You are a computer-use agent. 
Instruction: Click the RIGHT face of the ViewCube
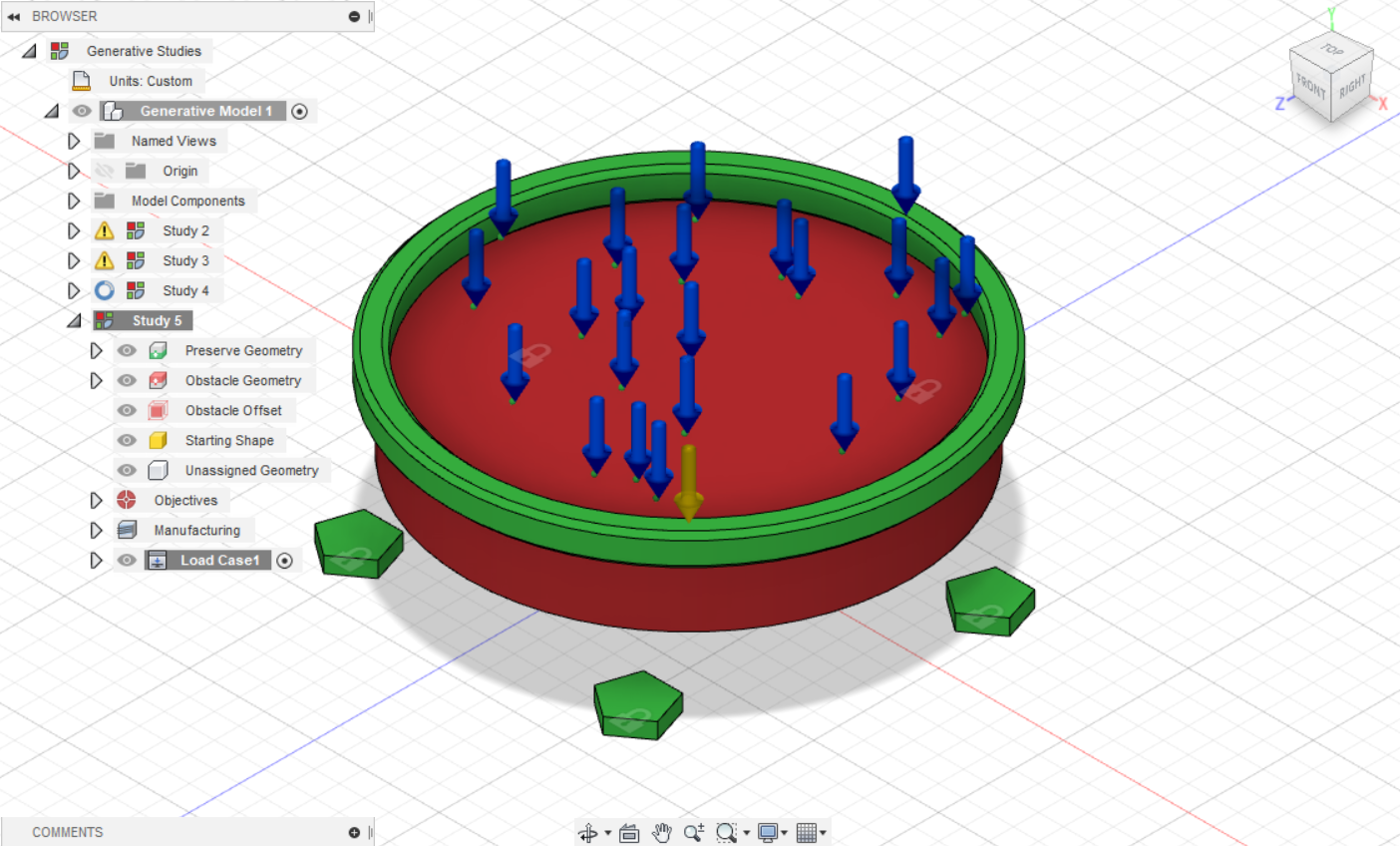point(1353,86)
